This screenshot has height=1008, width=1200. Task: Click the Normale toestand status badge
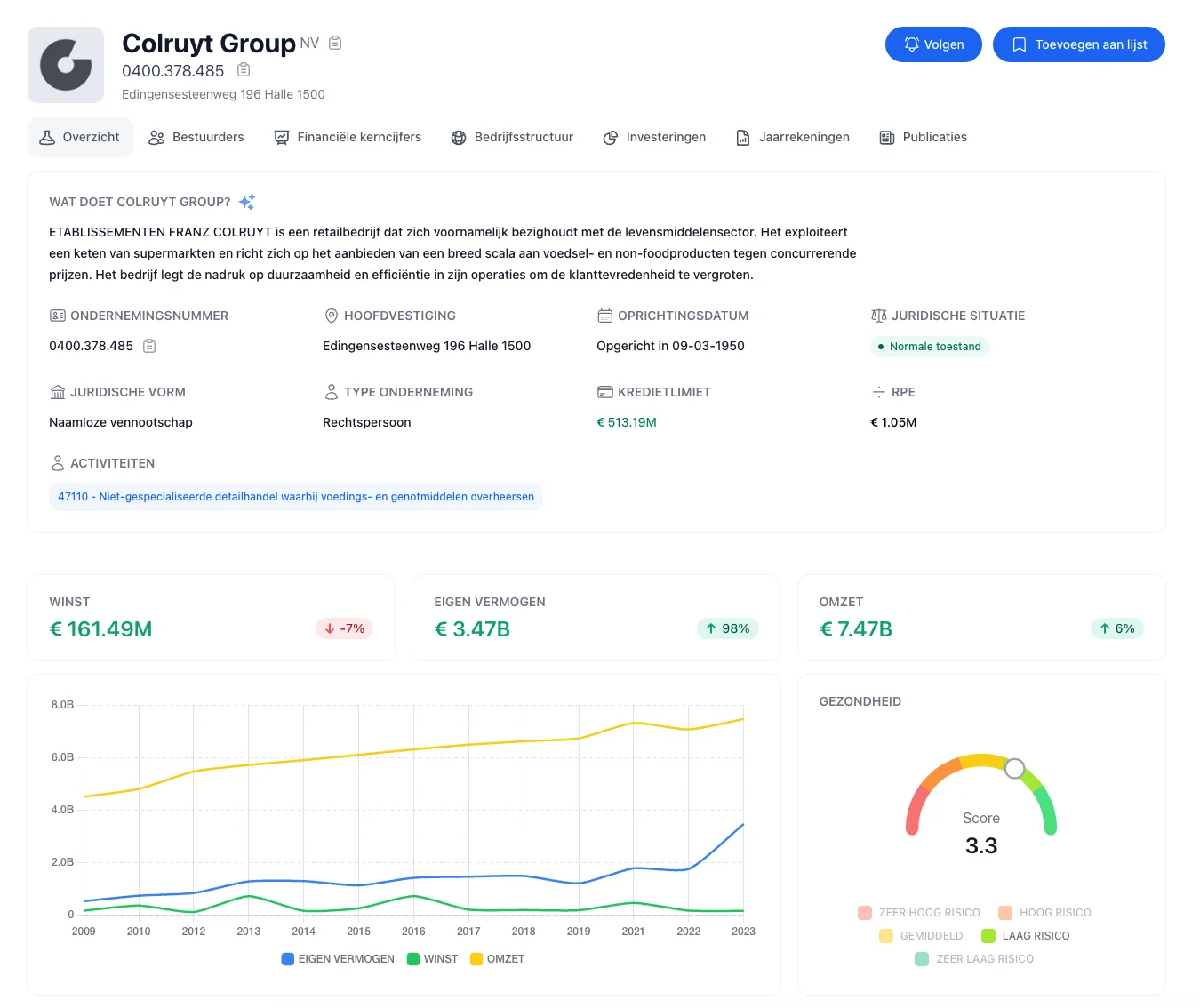[x=930, y=347]
